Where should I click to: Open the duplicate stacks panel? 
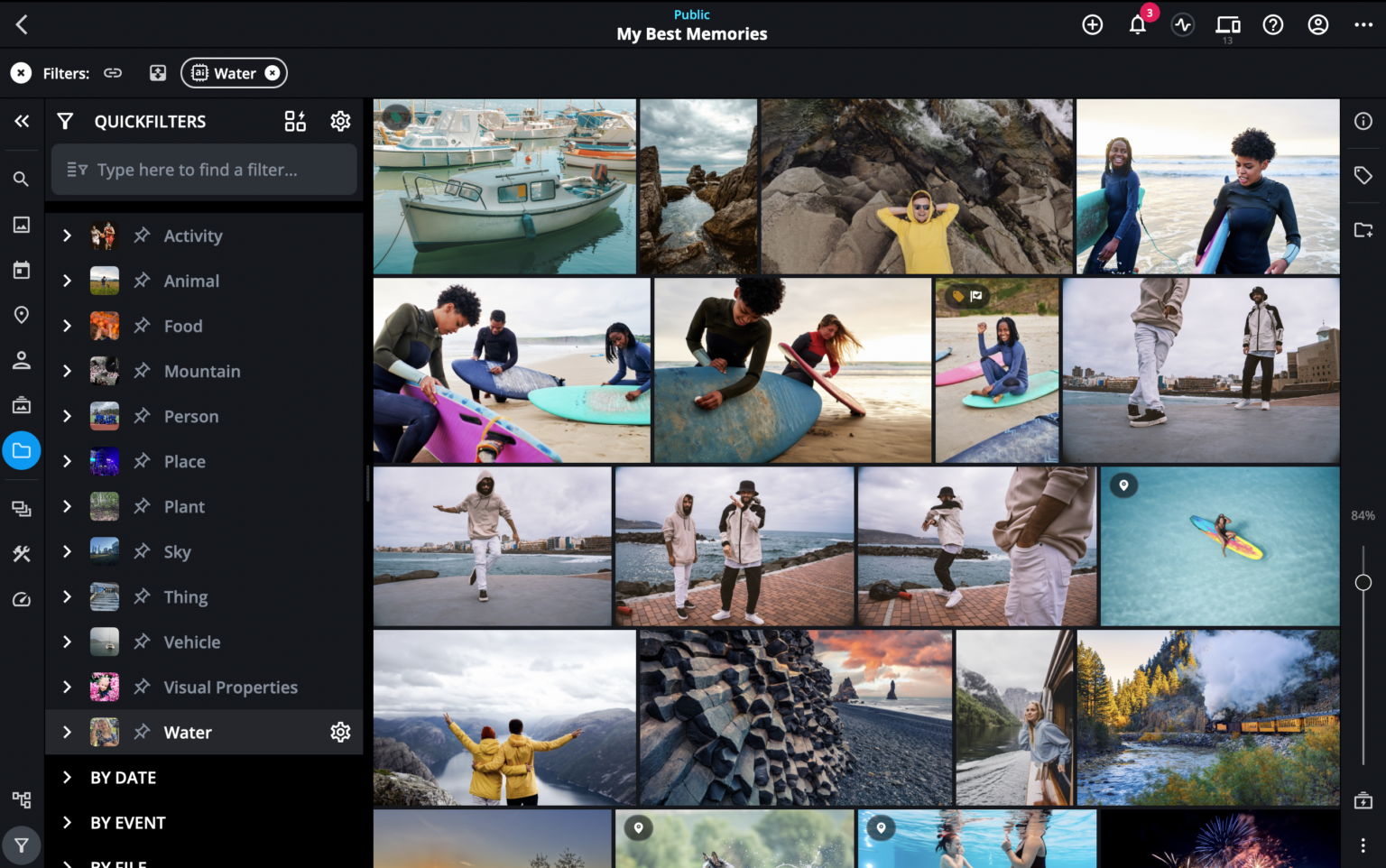[x=21, y=508]
